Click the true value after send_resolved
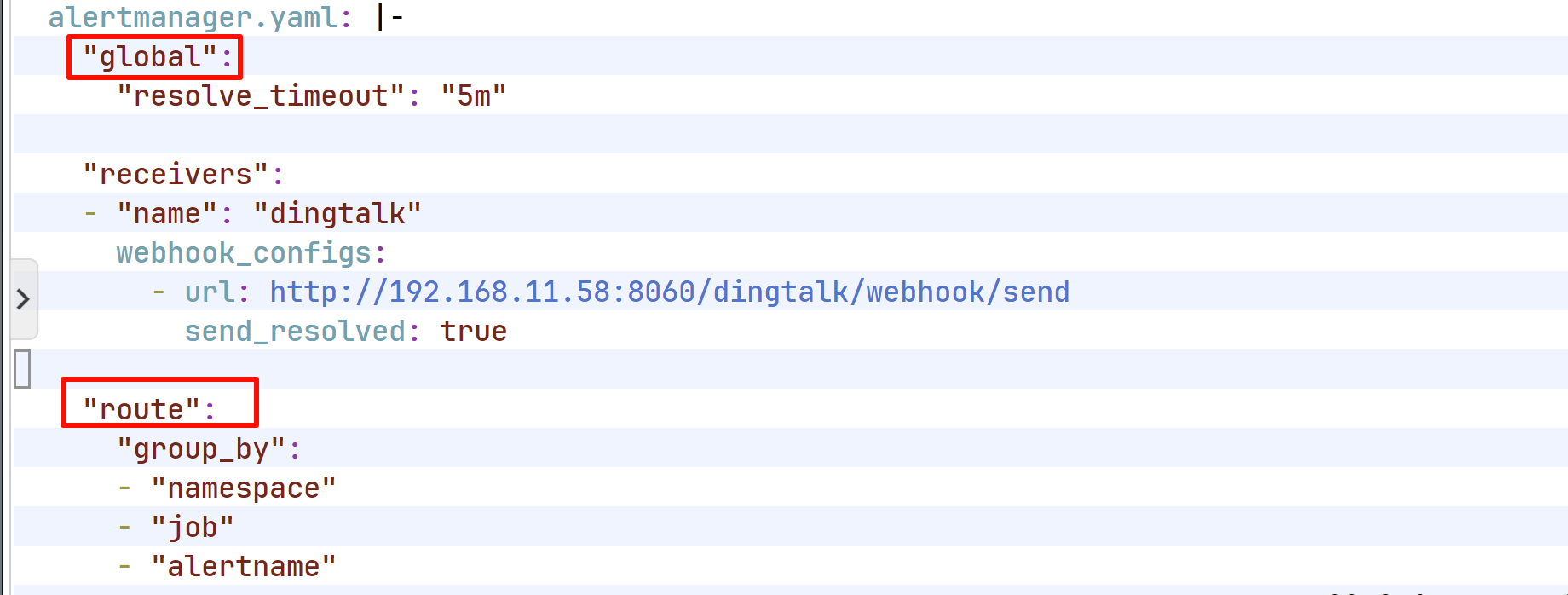This screenshot has width=1568, height=595. (x=474, y=332)
